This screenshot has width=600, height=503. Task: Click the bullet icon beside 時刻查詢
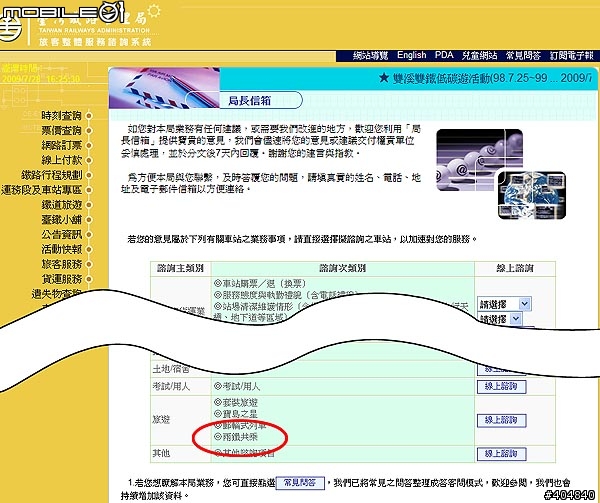tap(89, 116)
